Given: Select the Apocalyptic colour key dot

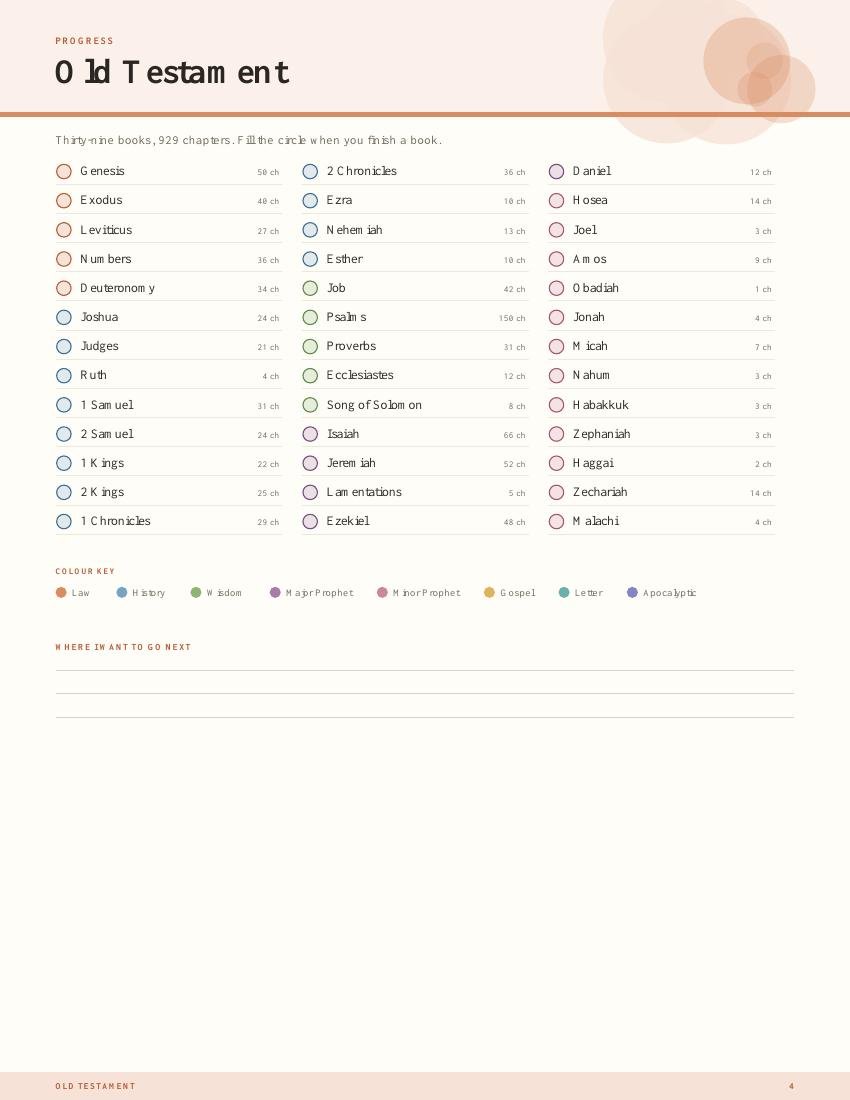Looking at the screenshot, I should [632, 593].
